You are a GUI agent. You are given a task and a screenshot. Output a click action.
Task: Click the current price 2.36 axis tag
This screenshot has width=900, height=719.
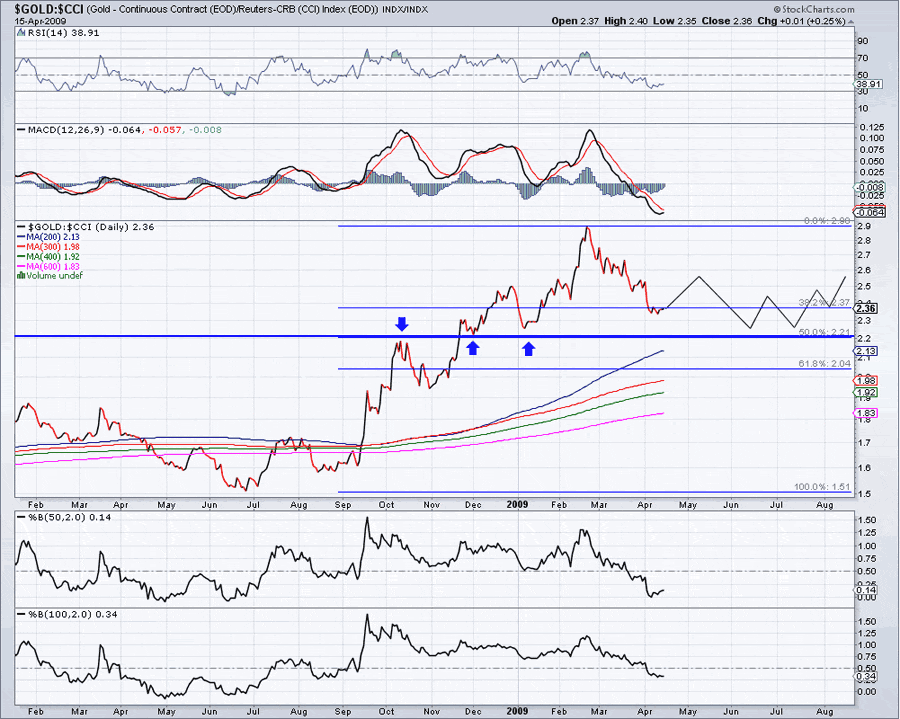(x=866, y=309)
